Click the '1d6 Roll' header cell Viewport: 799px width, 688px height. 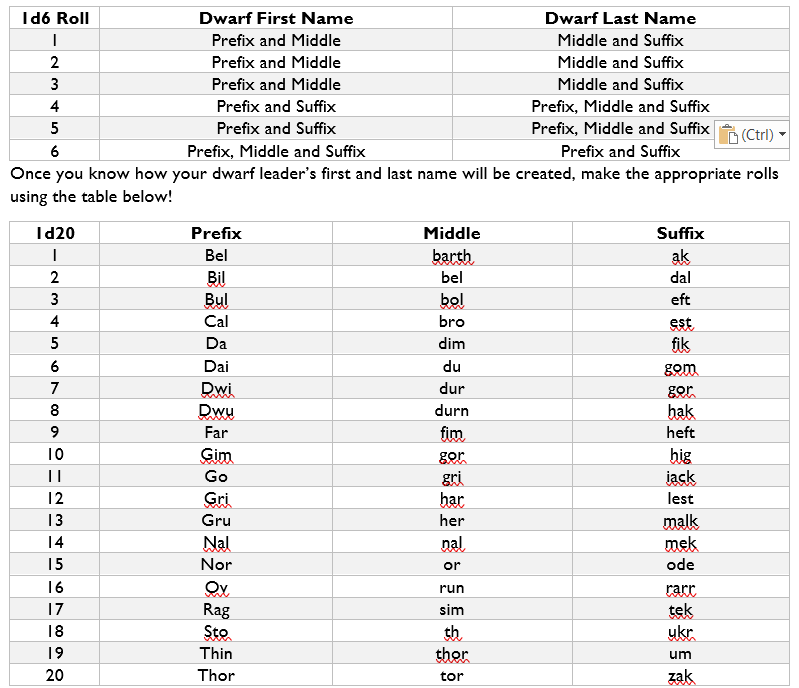[55, 18]
